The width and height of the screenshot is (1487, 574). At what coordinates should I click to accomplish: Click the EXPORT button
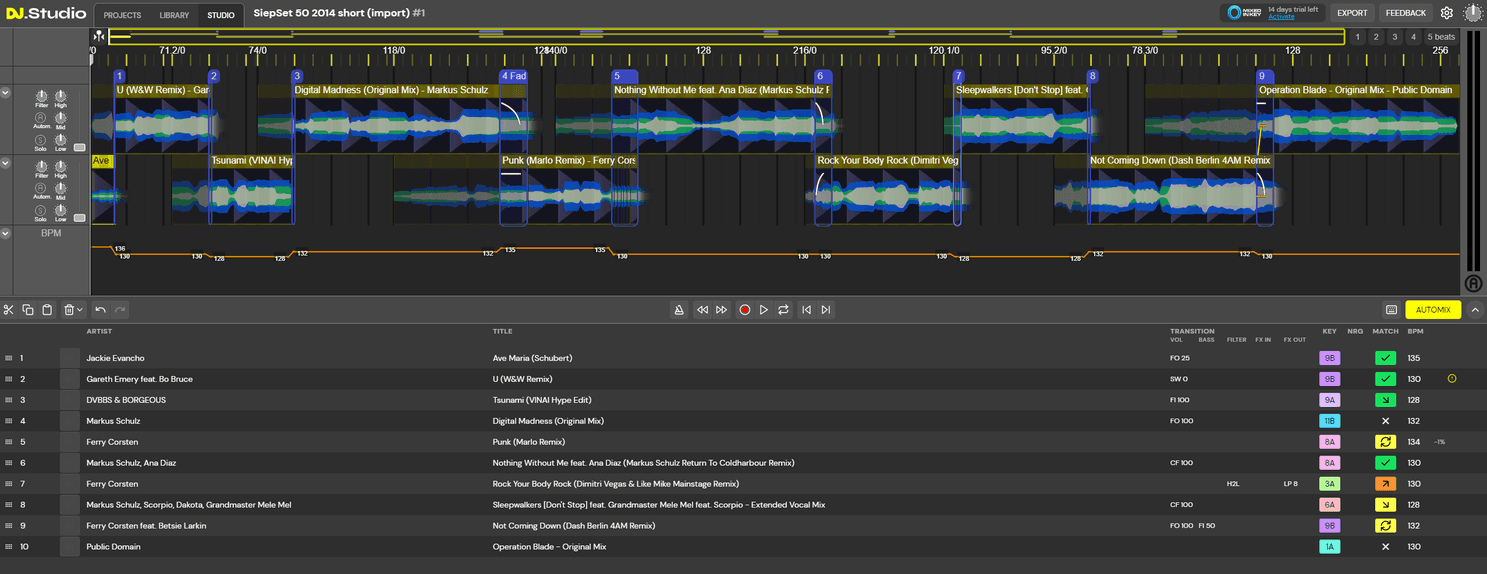point(1352,13)
